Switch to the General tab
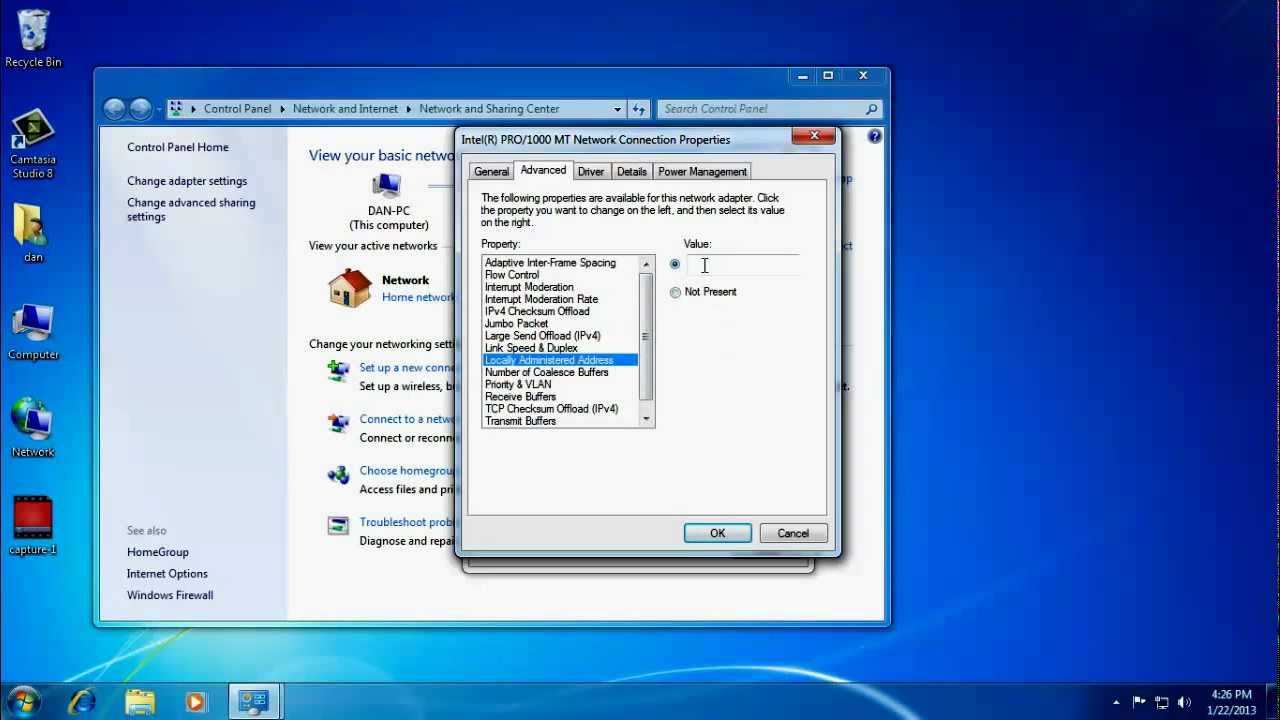Image resolution: width=1280 pixels, height=720 pixels. pos(491,172)
